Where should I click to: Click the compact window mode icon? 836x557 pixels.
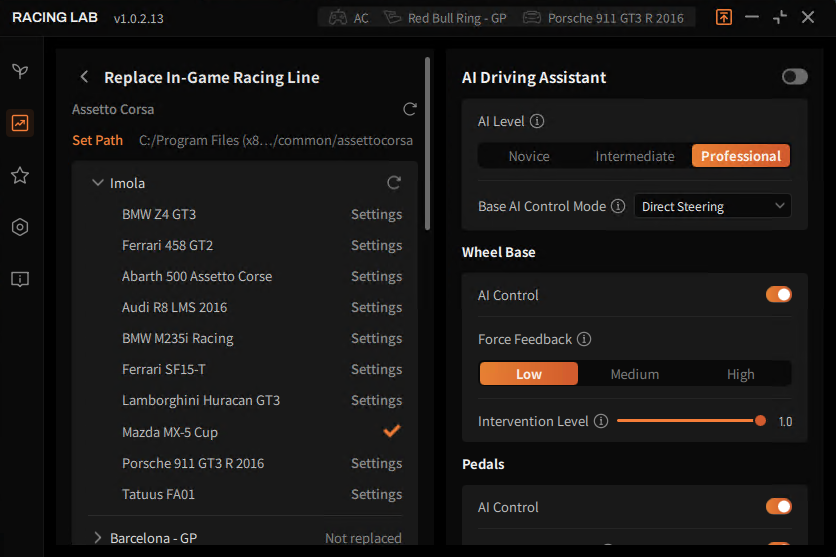[779, 18]
